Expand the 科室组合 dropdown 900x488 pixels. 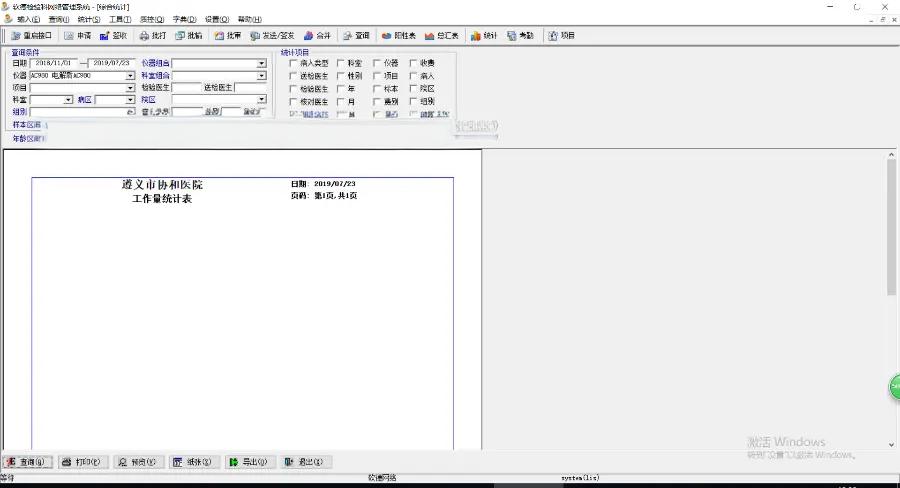[261, 76]
